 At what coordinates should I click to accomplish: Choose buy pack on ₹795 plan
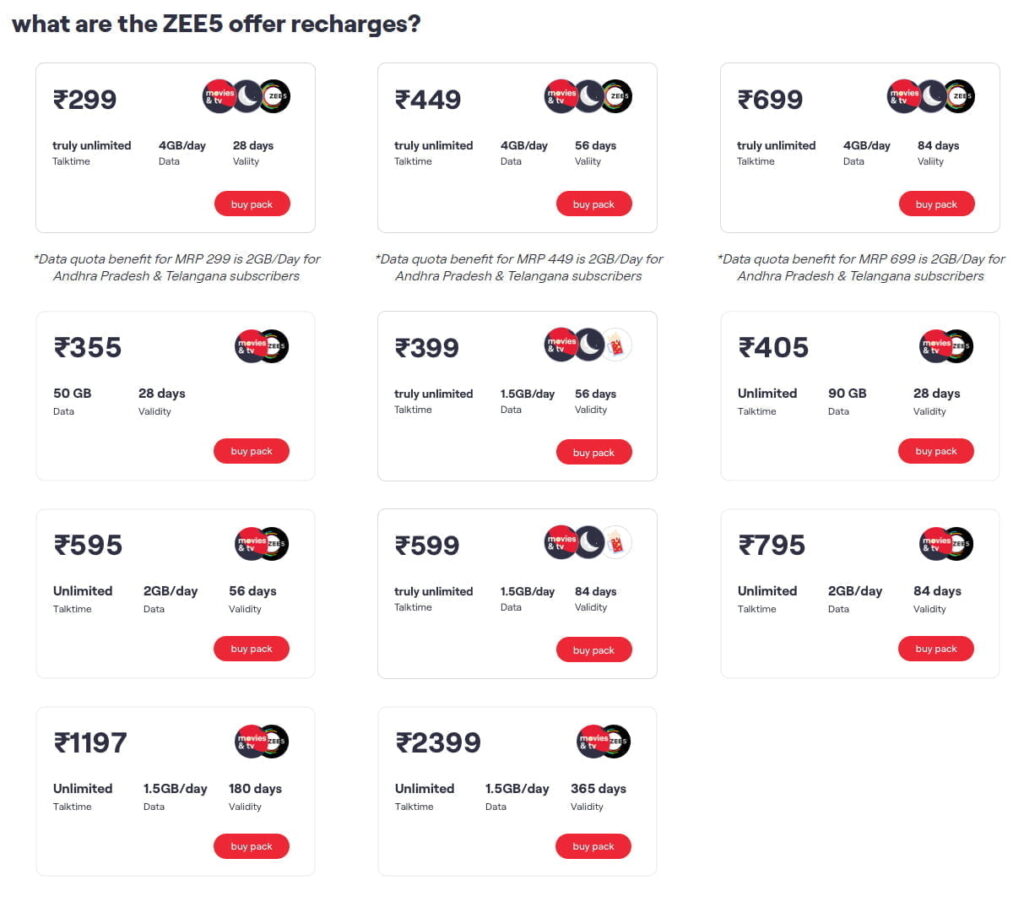coord(936,649)
